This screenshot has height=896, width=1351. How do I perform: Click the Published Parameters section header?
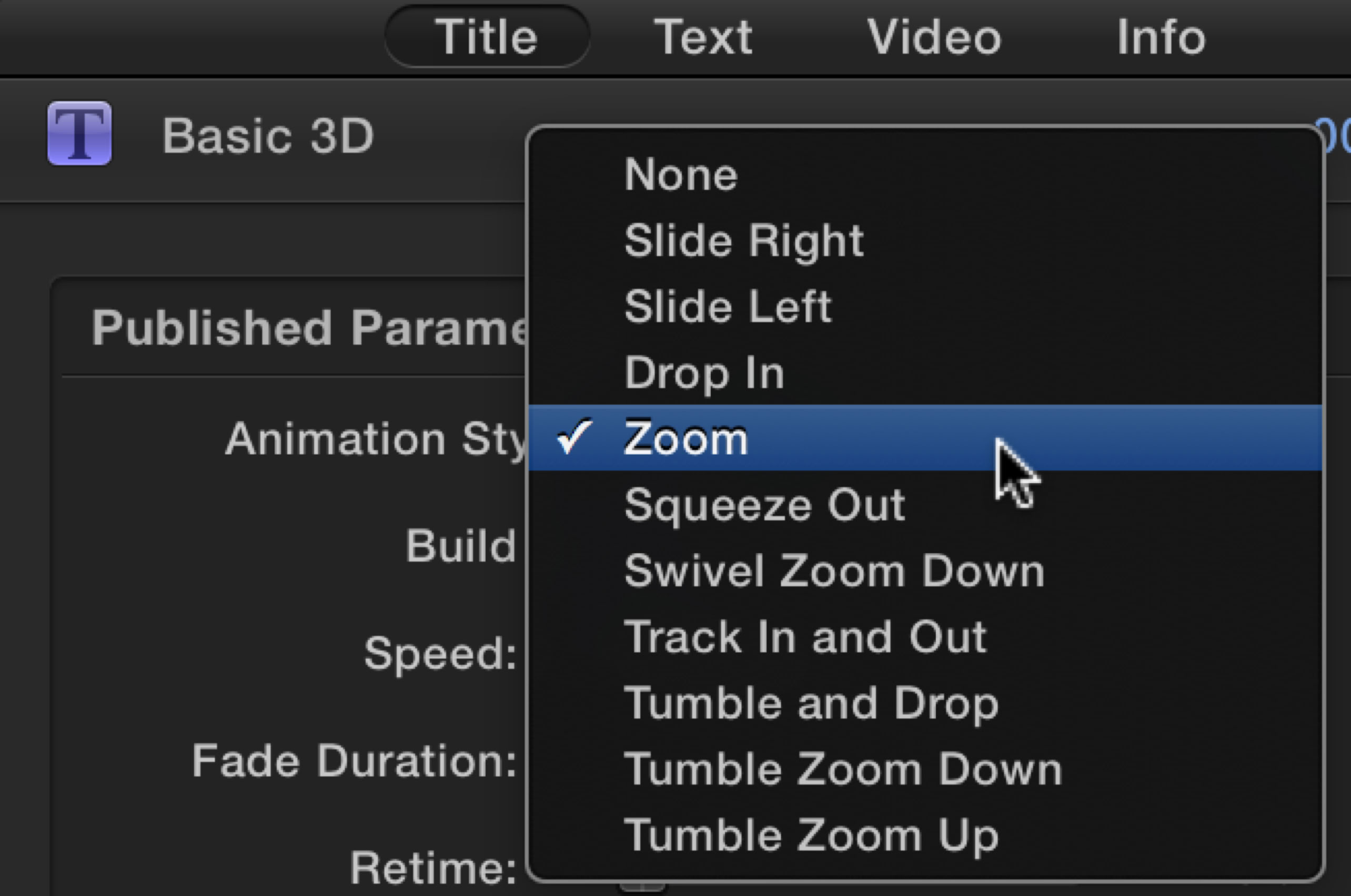309,328
